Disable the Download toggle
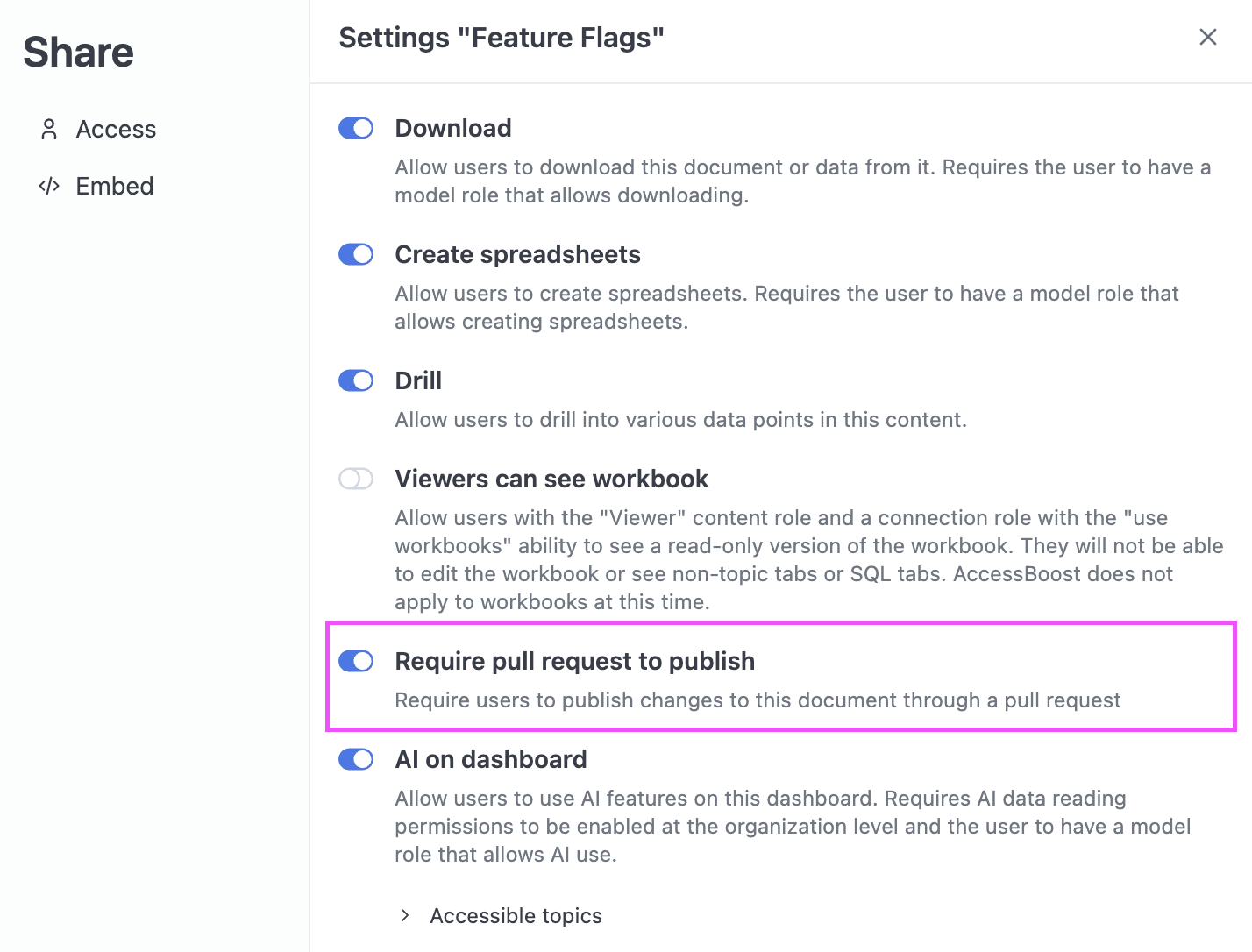Image resolution: width=1252 pixels, height=952 pixels. pos(356,128)
